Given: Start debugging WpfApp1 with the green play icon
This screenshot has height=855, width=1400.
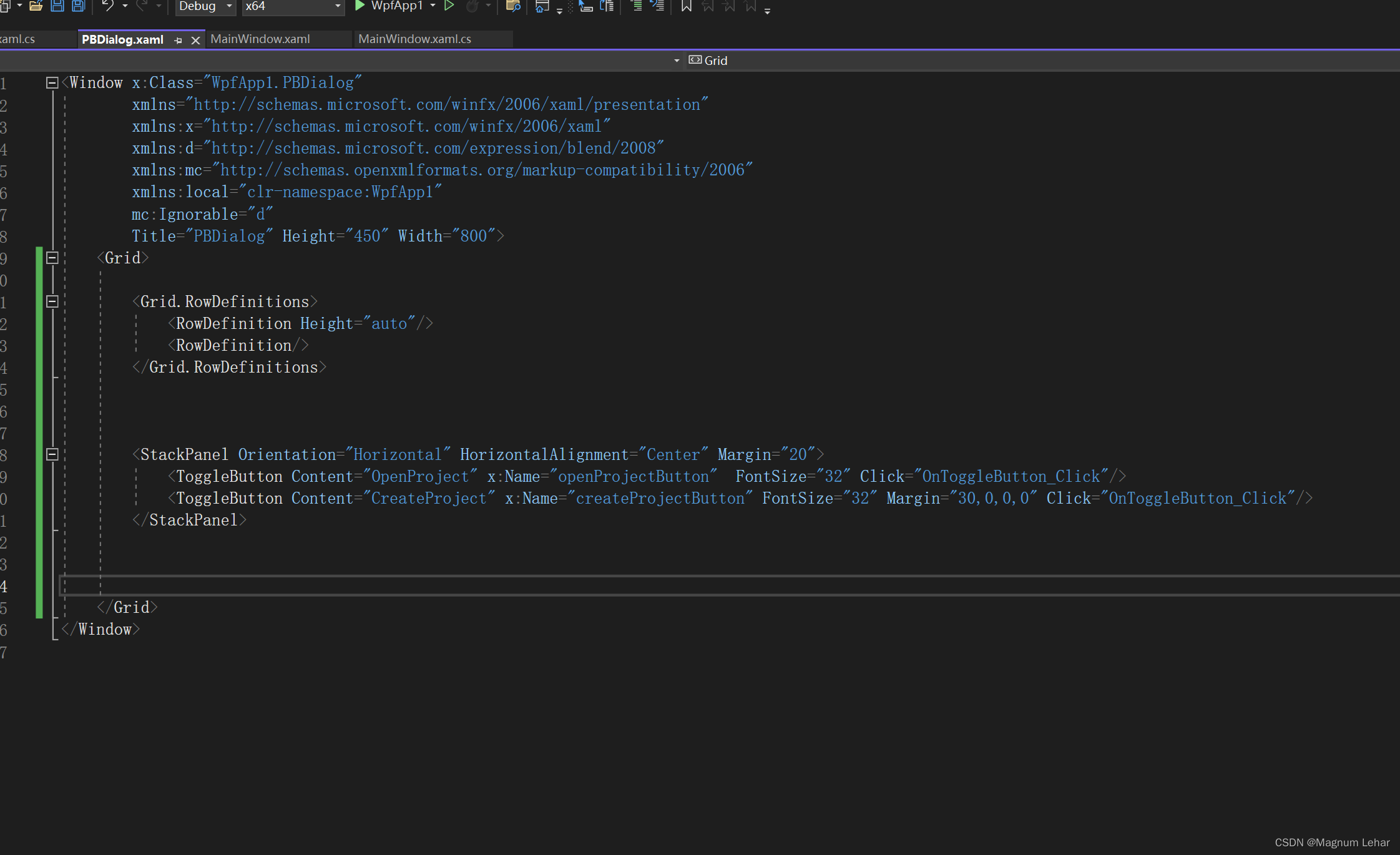Looking at the screenshot, I should (x=360, y=6).
